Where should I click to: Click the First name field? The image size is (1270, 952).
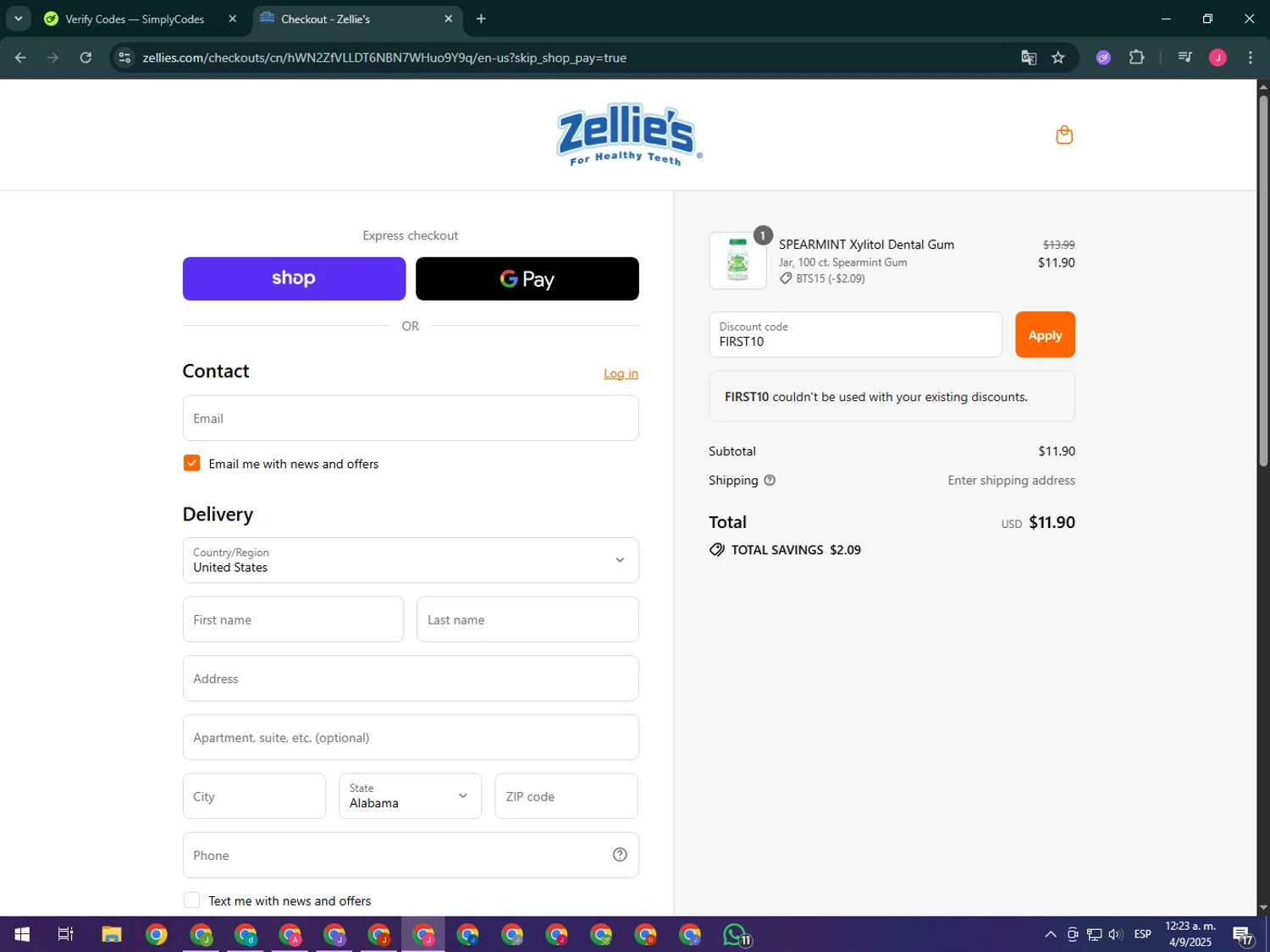pos(293,619)
